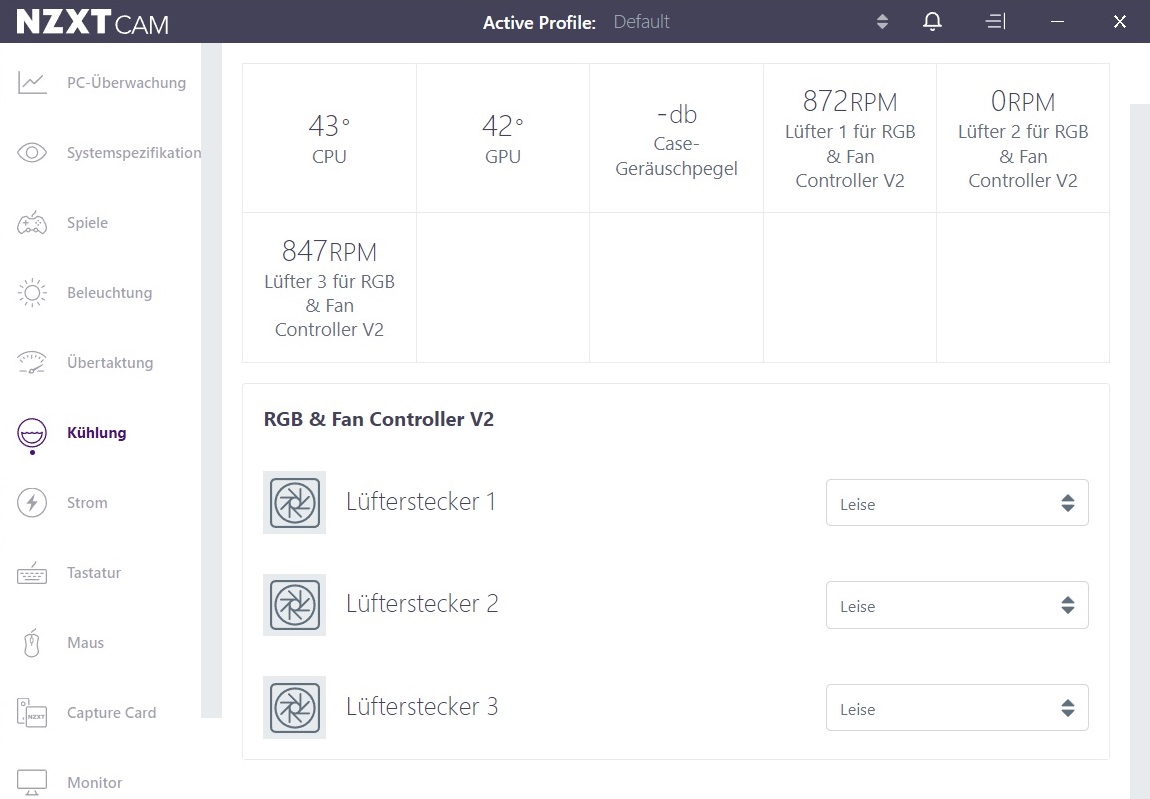Click the Lüfterstecker 3 label
Image resolution: width=1150 pixels, height=799 pixels.
422,707
